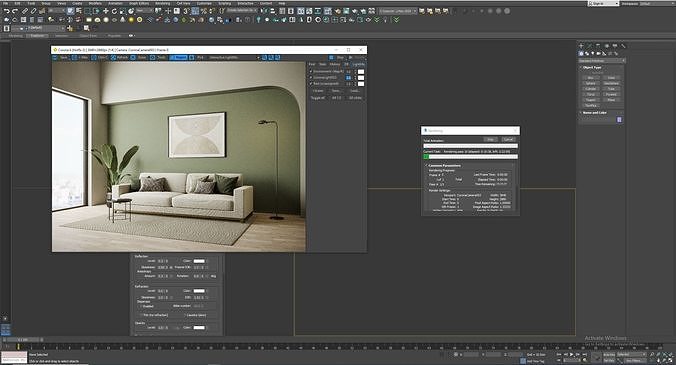Select the Shapes category icon
676x365 pixels.
coord(587,53)
